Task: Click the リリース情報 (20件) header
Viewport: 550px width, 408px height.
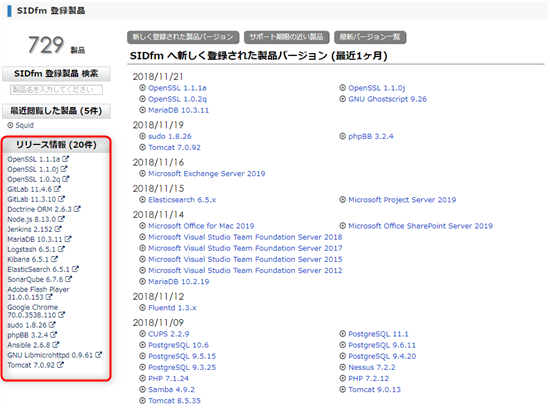Action: coord(56,145)
